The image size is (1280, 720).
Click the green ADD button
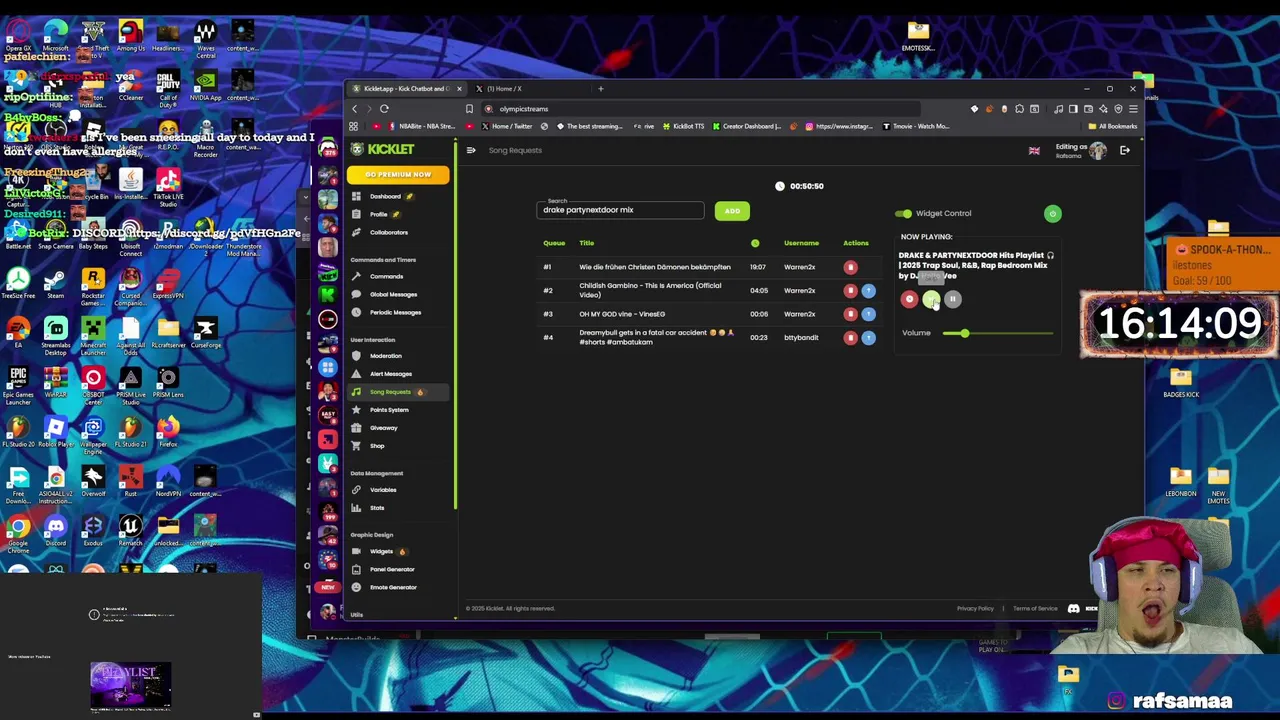[x=732, y=211]
